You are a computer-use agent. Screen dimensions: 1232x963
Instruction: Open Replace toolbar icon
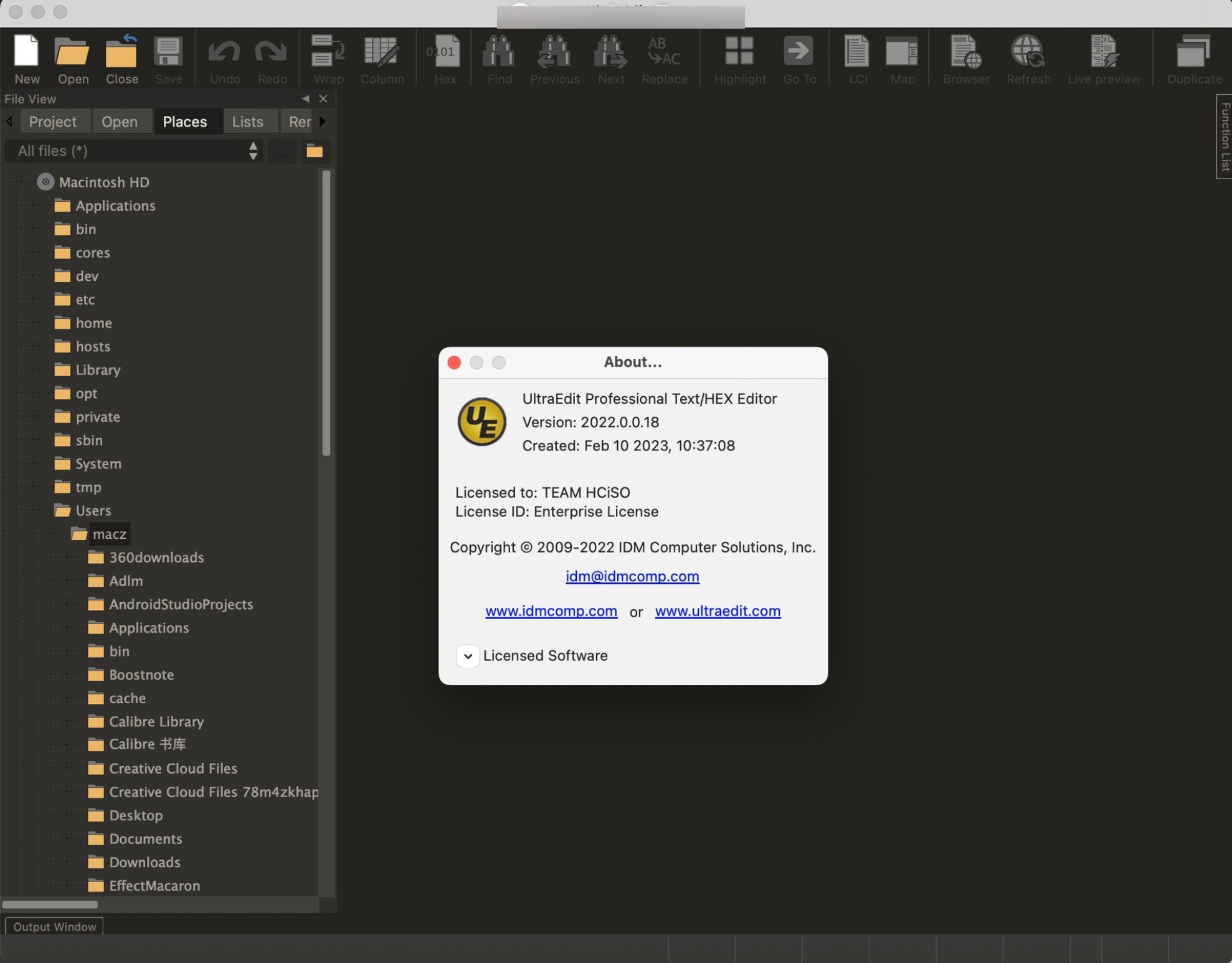[664, 59]
